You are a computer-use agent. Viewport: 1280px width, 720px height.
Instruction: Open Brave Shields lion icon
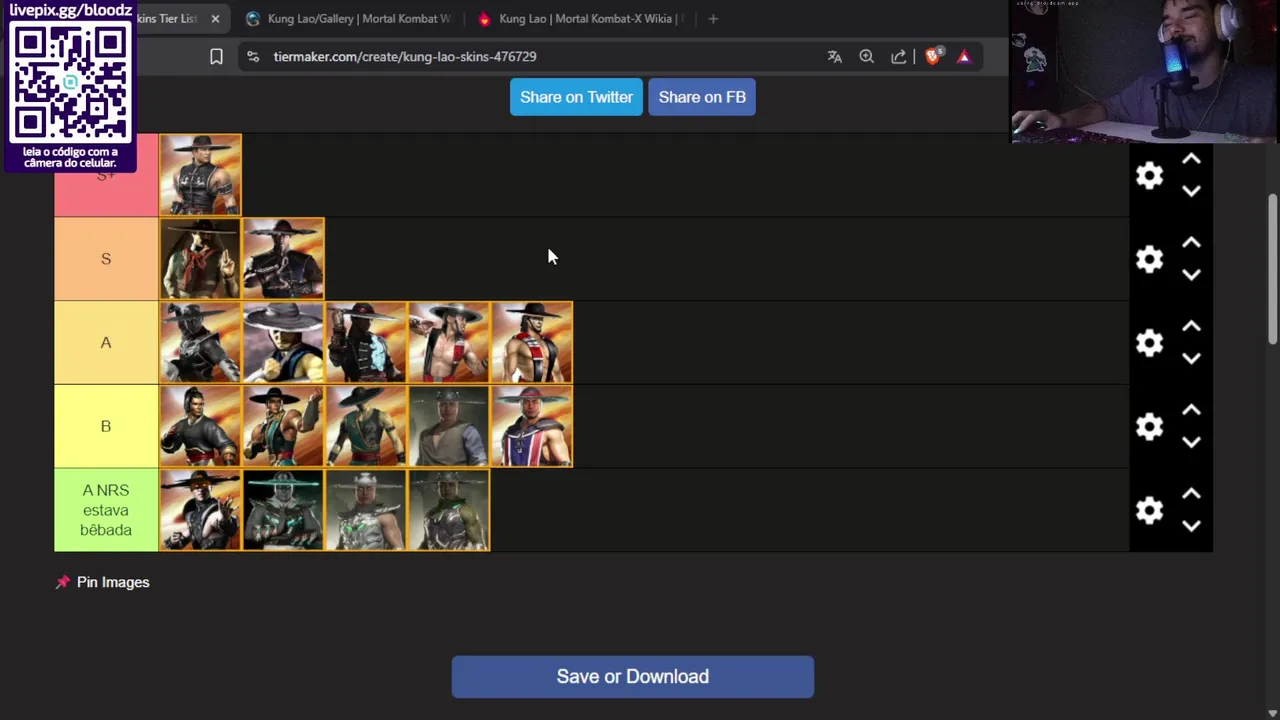933,57
